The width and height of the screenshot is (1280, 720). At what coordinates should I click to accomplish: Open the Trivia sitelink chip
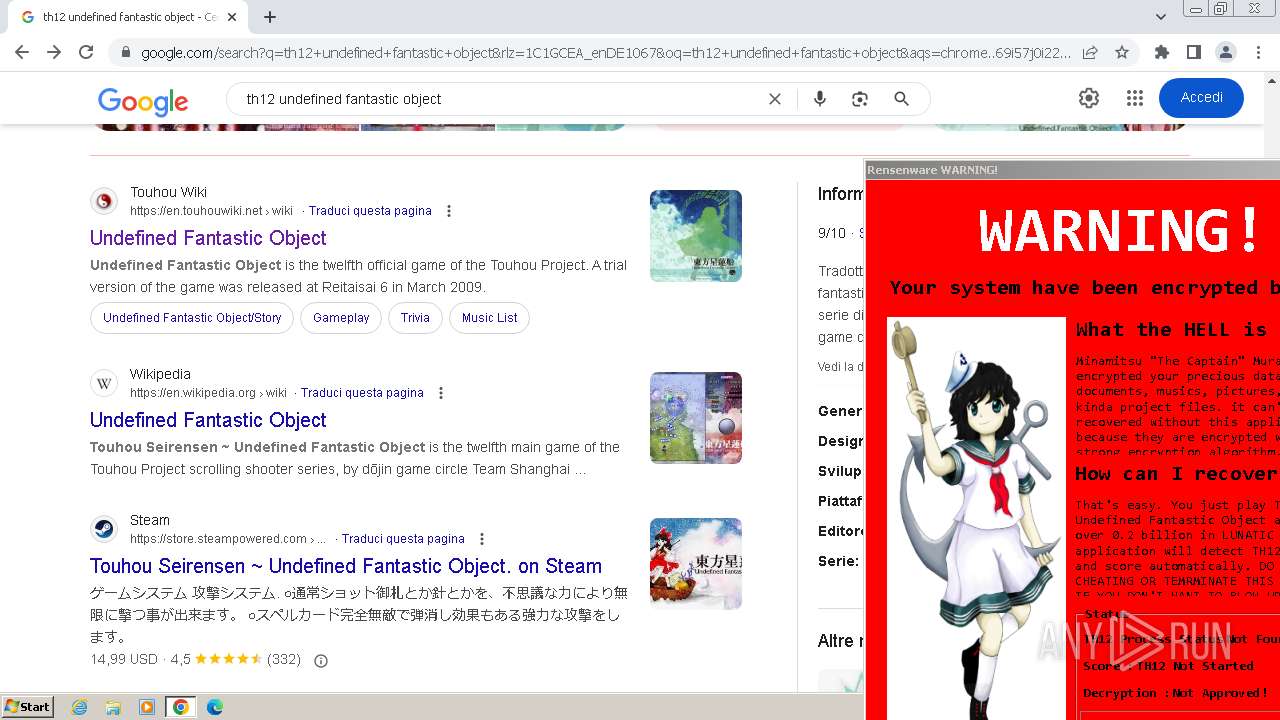point(415,318)
